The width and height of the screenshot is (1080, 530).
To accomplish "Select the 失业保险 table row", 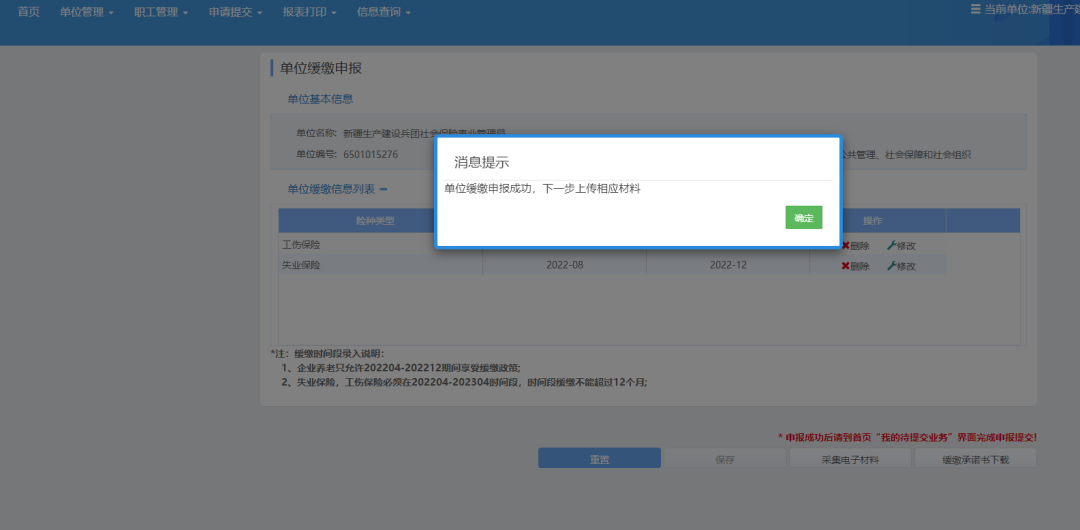I will (380, 266).
